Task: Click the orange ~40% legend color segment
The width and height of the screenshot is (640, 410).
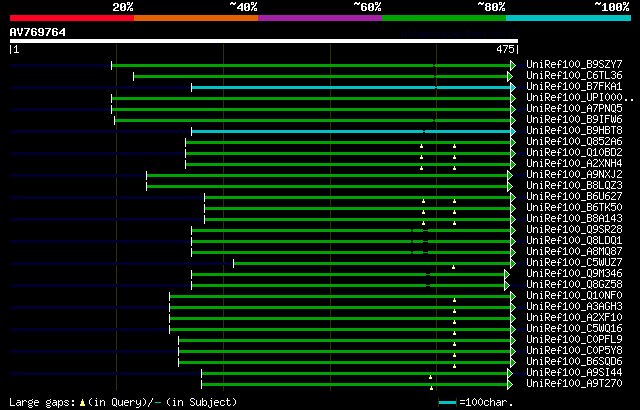Action: point(196,18)
